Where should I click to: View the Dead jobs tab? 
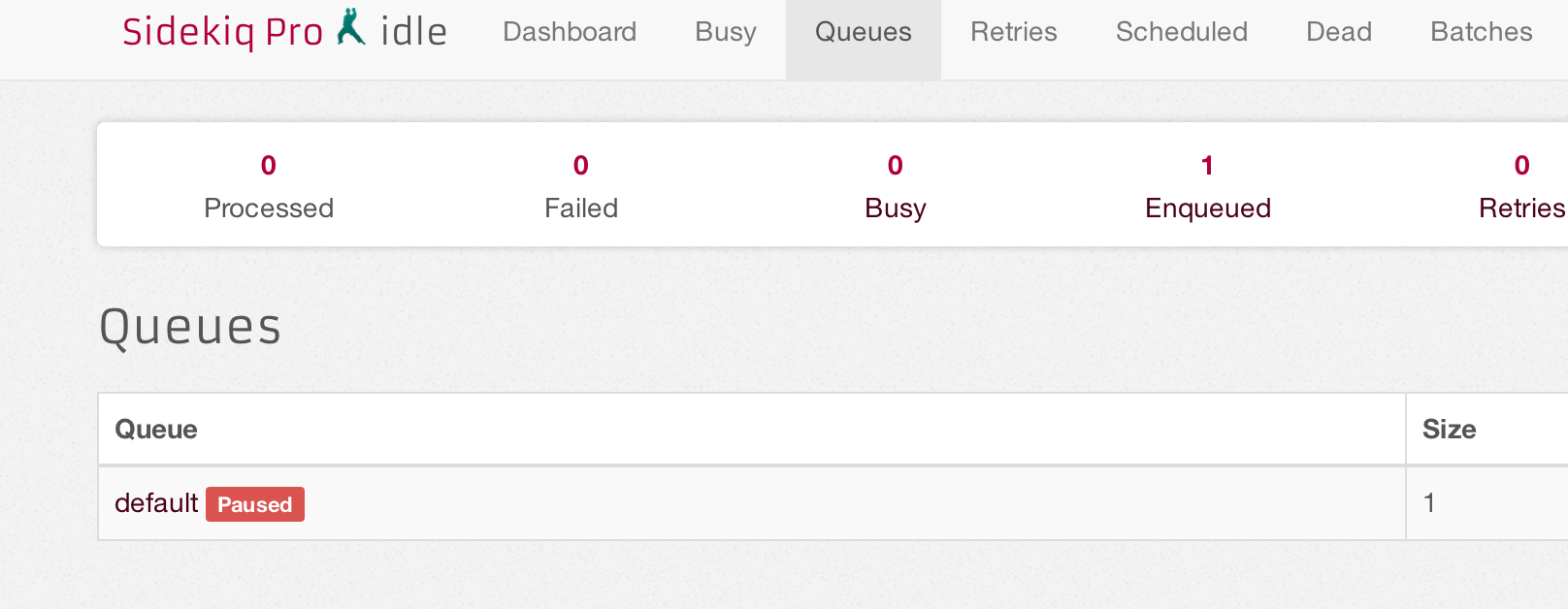coord(1339,32)
